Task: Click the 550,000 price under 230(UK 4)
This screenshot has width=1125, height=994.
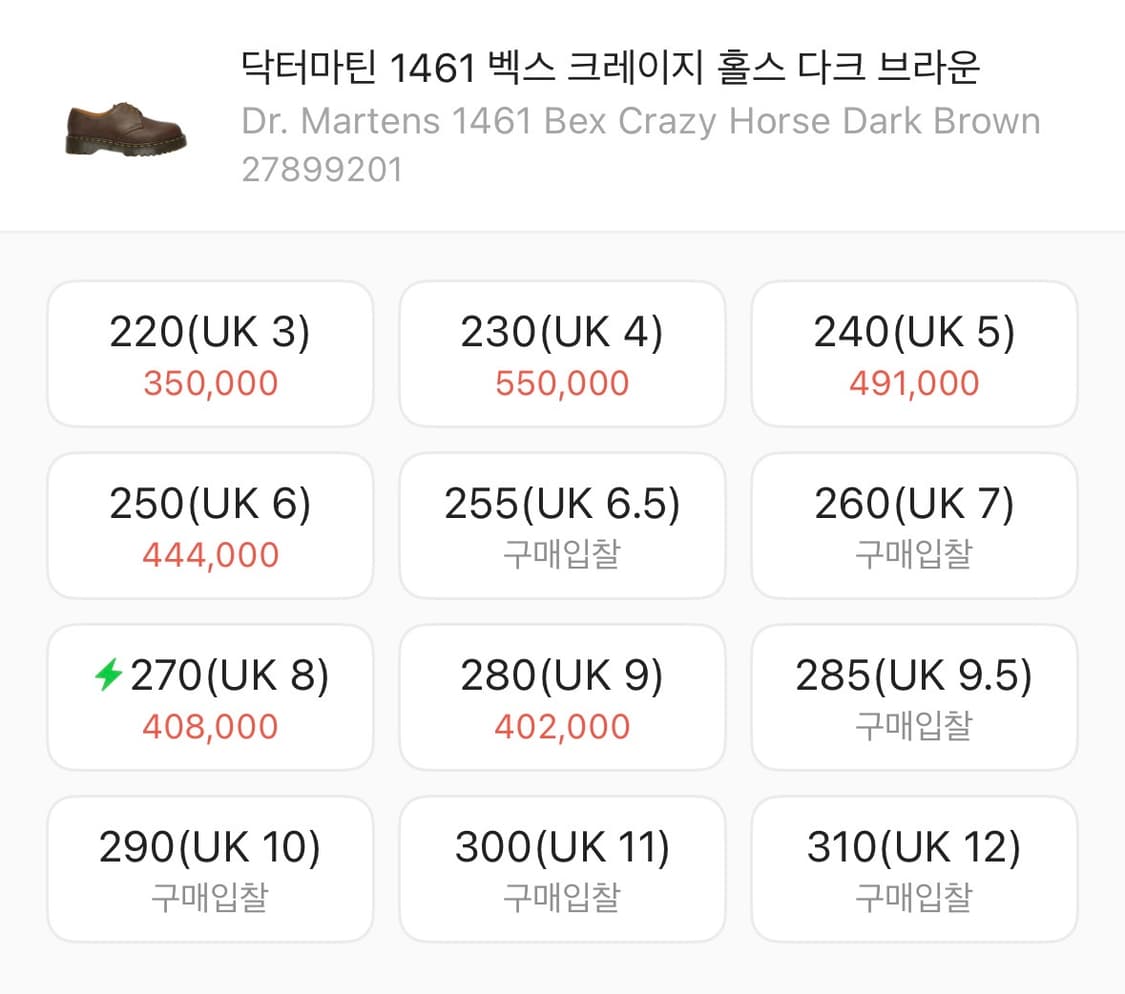Action: coord(562,382)
